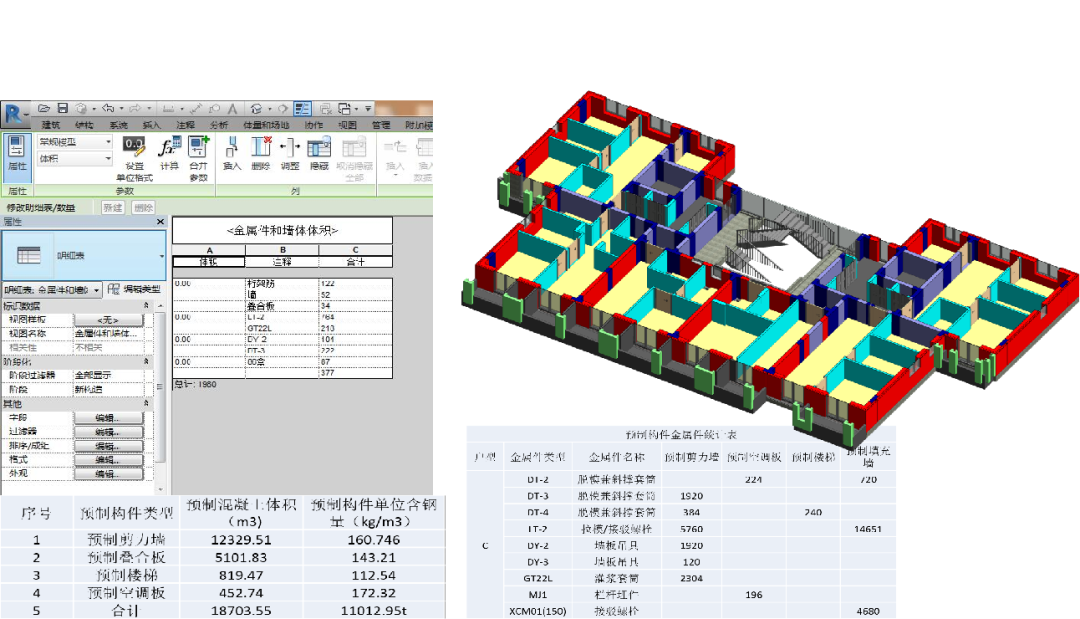Click the 注释 header cell in schedule

[282, 262]
